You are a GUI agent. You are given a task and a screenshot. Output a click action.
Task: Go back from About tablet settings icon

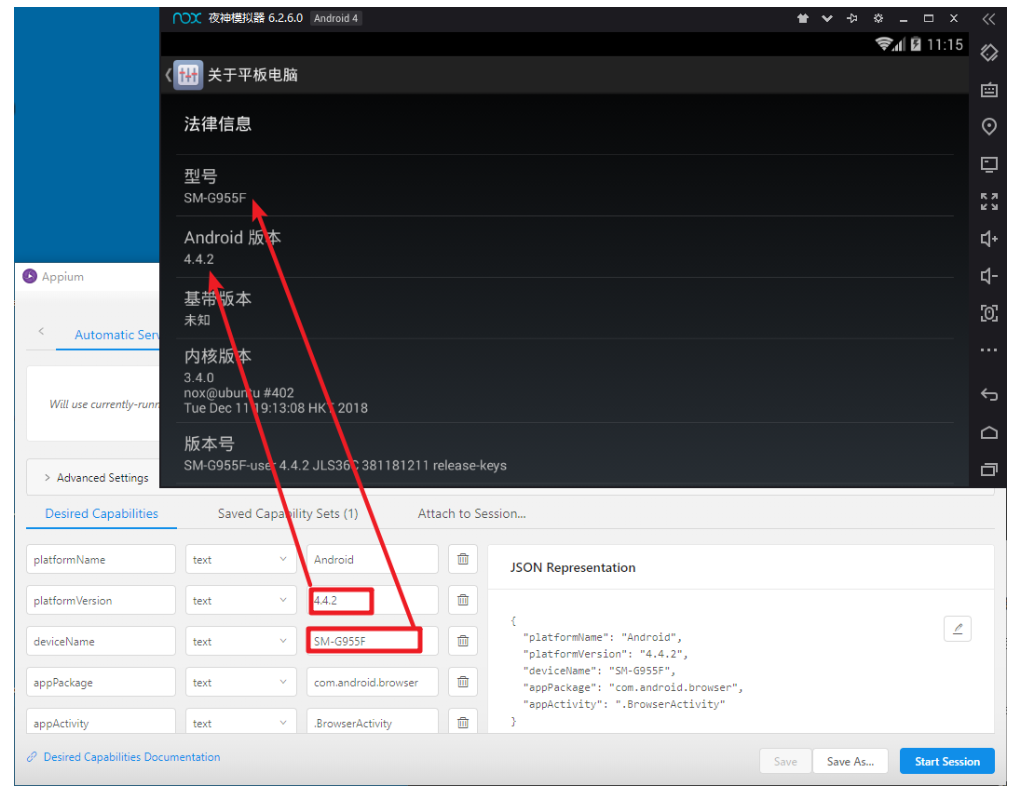coord(184,75)
